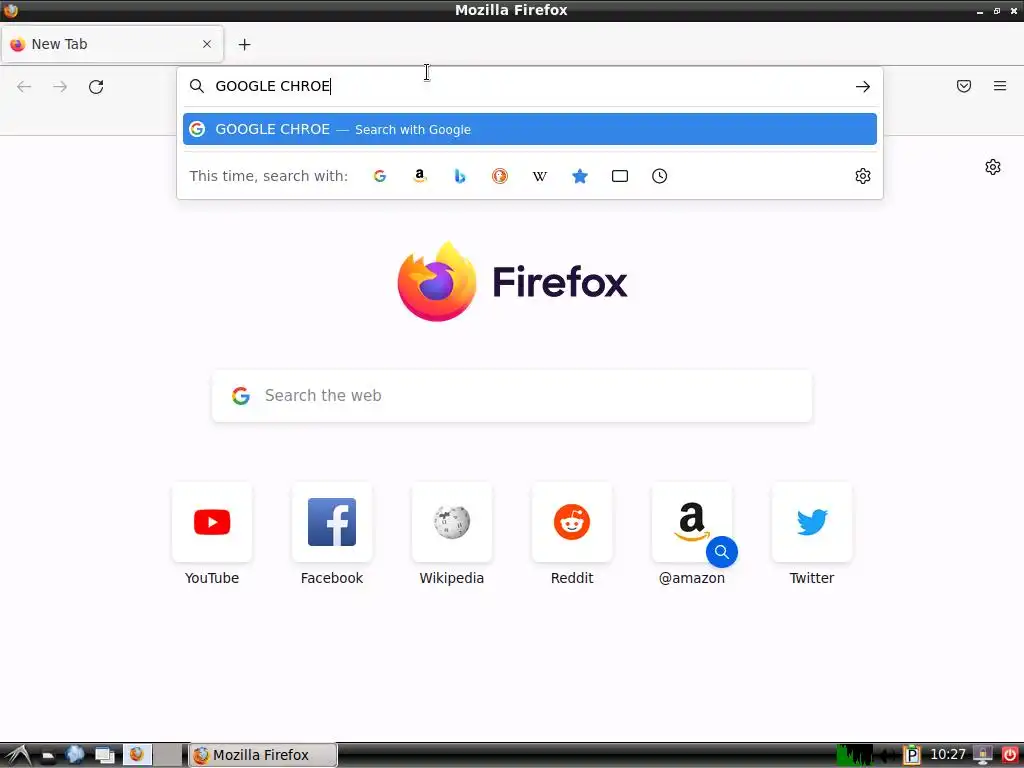
Task: Search bookmarks via star icon
Action: [580, 176]
